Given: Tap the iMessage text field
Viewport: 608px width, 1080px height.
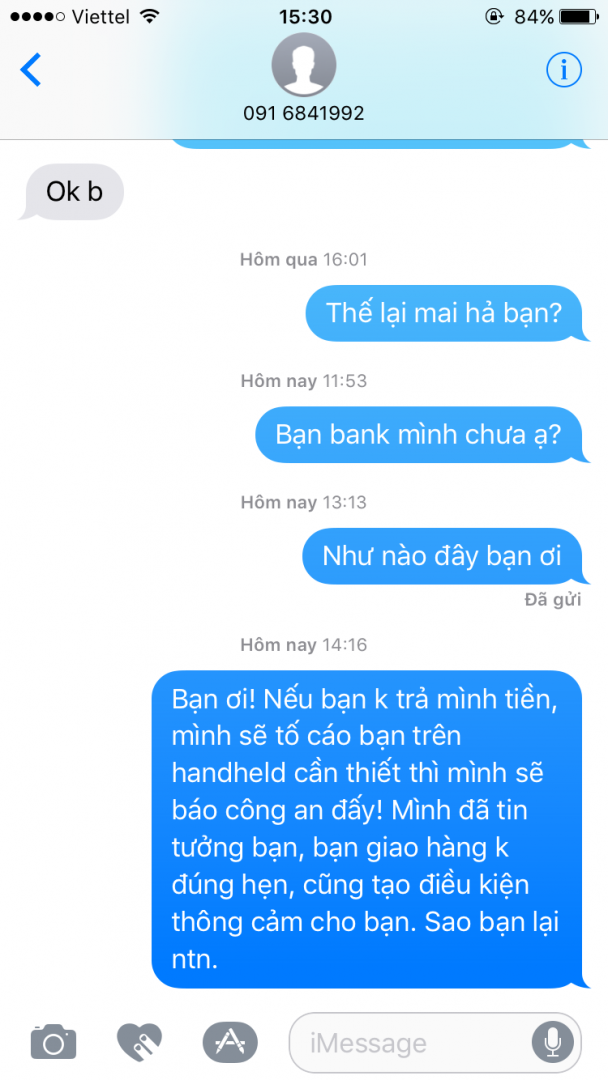Looking at the screenshot, I should pos(435,1043).
